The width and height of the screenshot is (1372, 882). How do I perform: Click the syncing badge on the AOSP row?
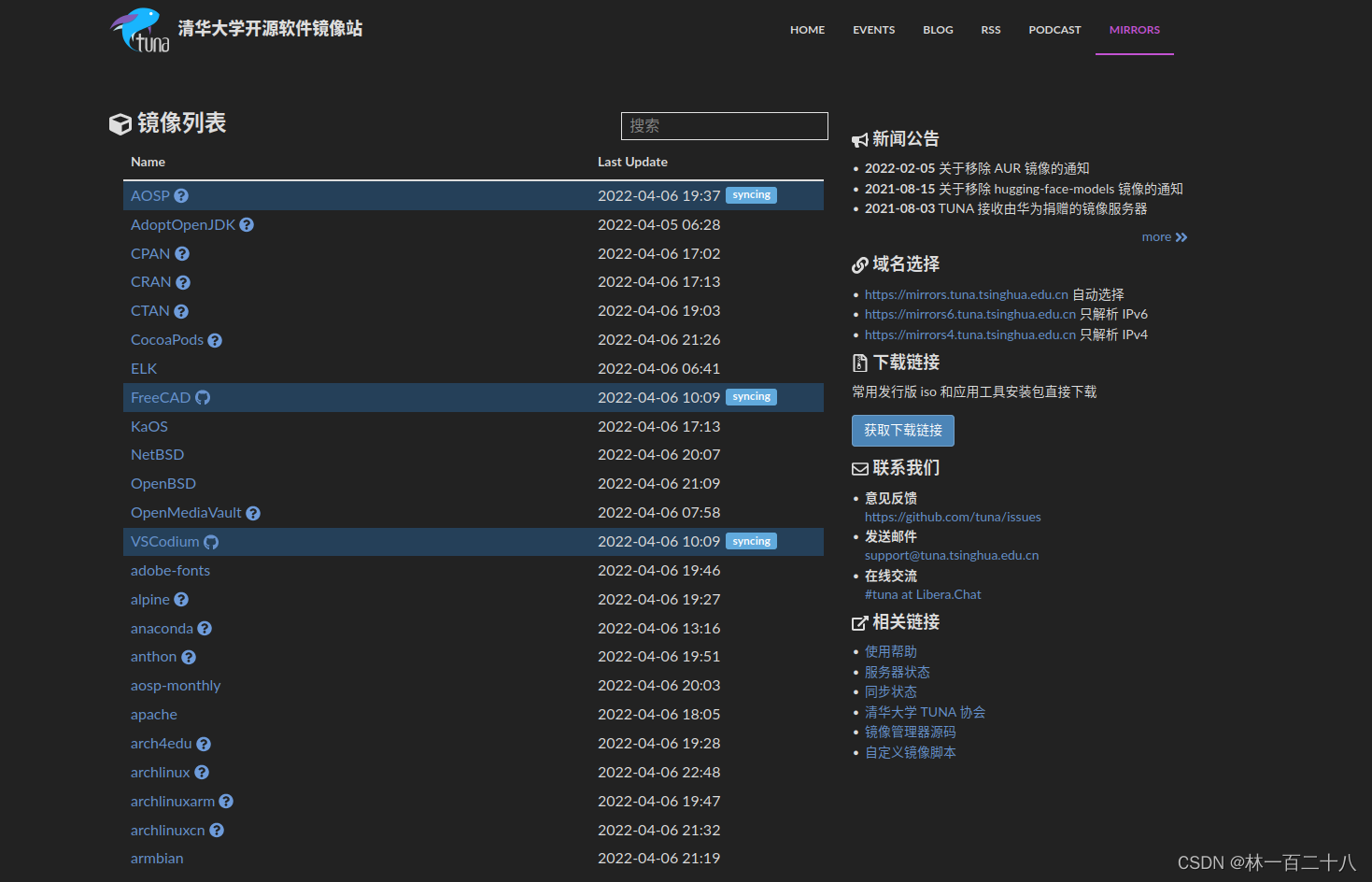point(752,195)
